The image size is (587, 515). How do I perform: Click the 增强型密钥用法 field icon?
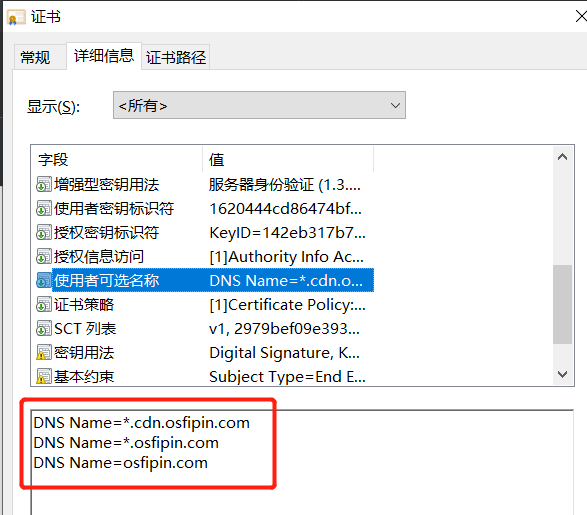pos(44,185)
